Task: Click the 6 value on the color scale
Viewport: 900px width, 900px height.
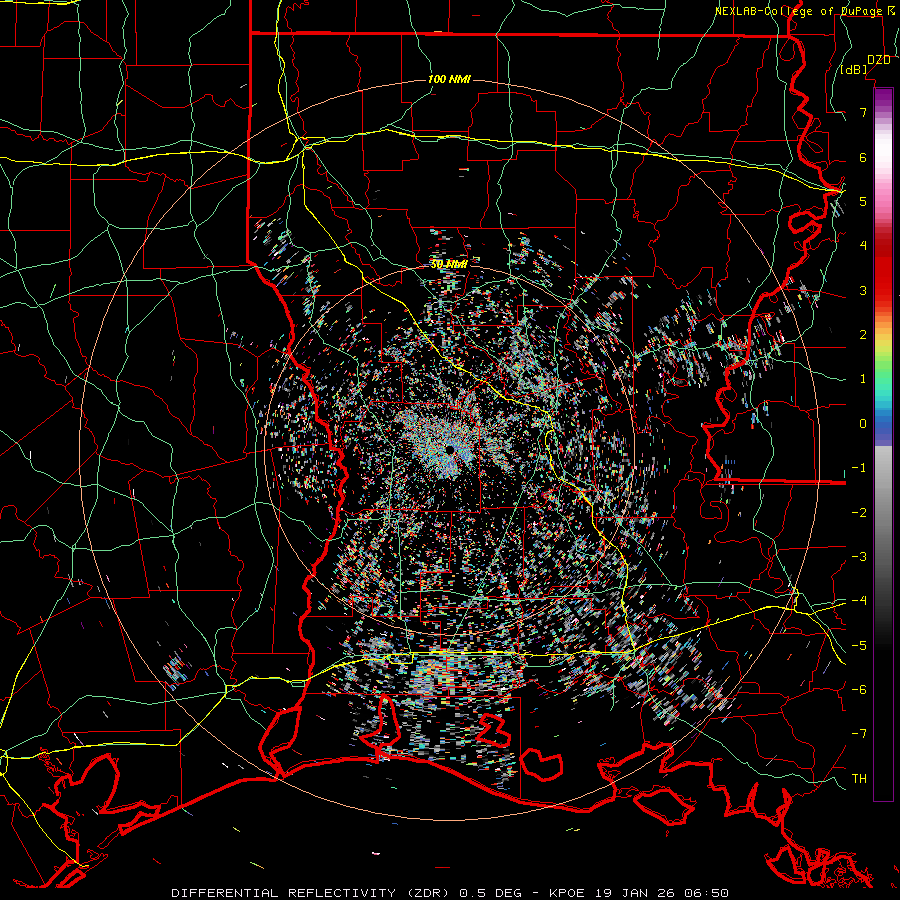Action: pos(863,157)
